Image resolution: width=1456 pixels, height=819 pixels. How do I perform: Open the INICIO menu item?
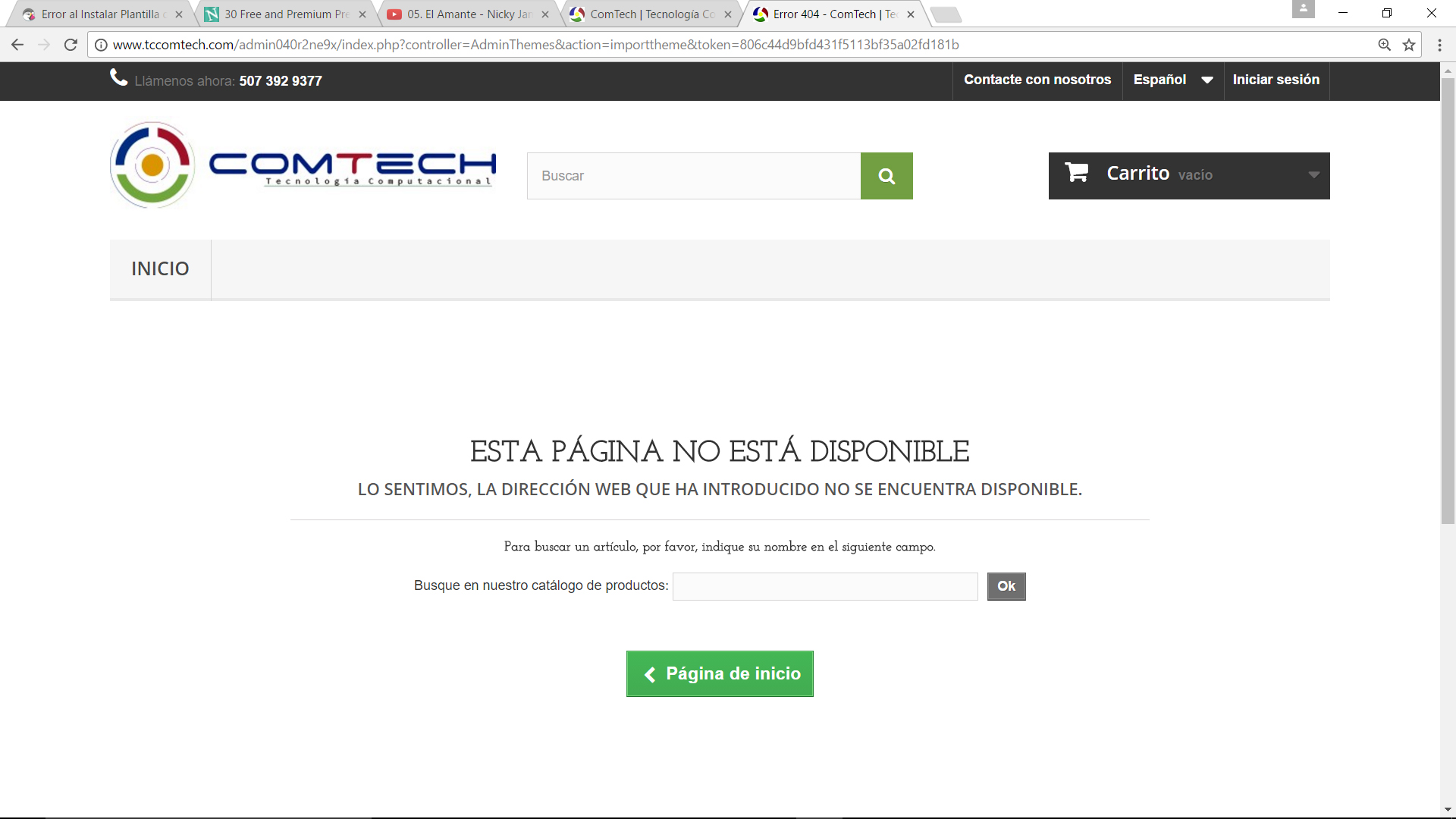click(160, 269)
